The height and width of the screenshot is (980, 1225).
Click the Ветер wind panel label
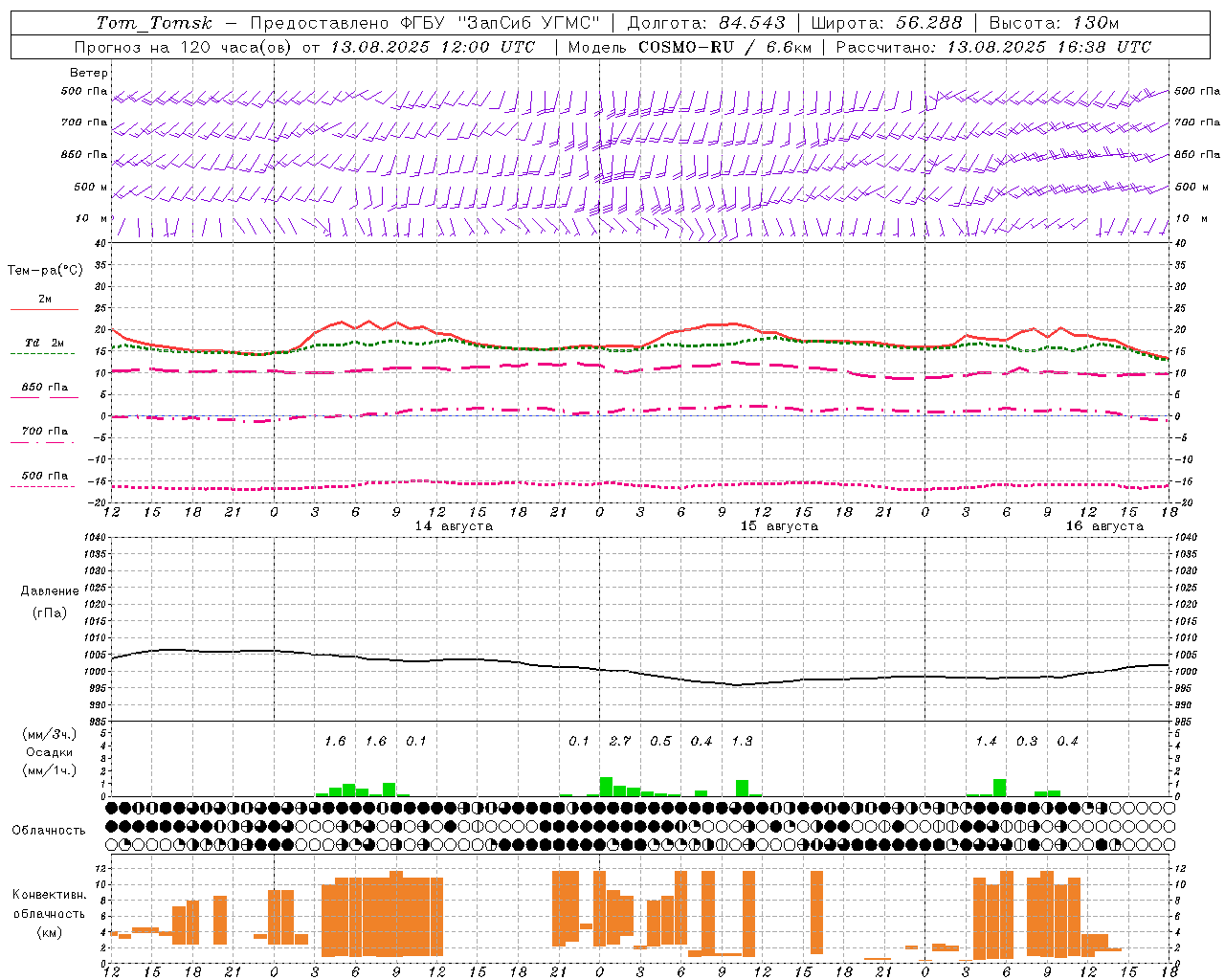(89, 73)
